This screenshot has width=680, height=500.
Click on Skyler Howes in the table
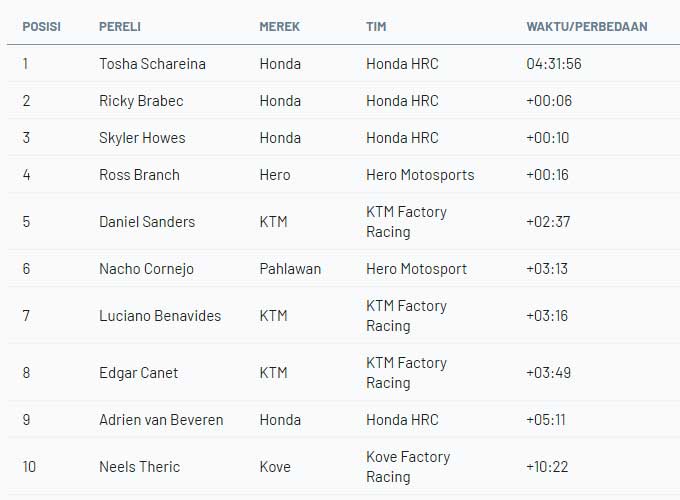click(142, 138)
